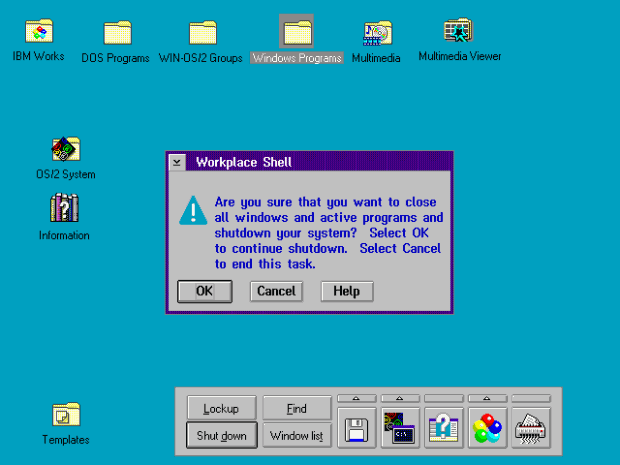620x465 pixels.
Task: Click the Find button on LaunchPad
Action: (297, 408)
